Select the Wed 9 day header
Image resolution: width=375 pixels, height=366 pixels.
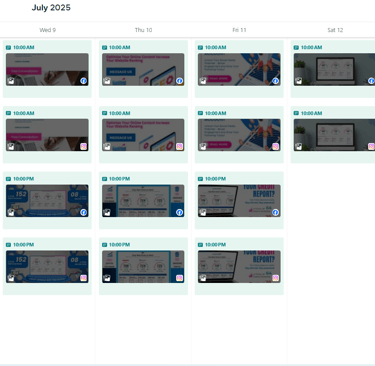pos(48,30)
